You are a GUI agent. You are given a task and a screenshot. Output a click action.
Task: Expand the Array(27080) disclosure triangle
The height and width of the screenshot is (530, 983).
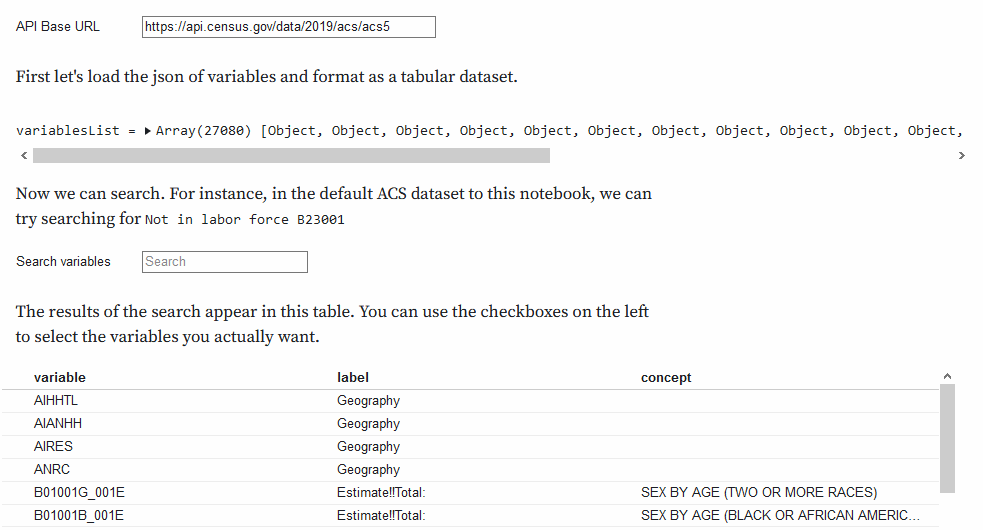tap(147, 131)
